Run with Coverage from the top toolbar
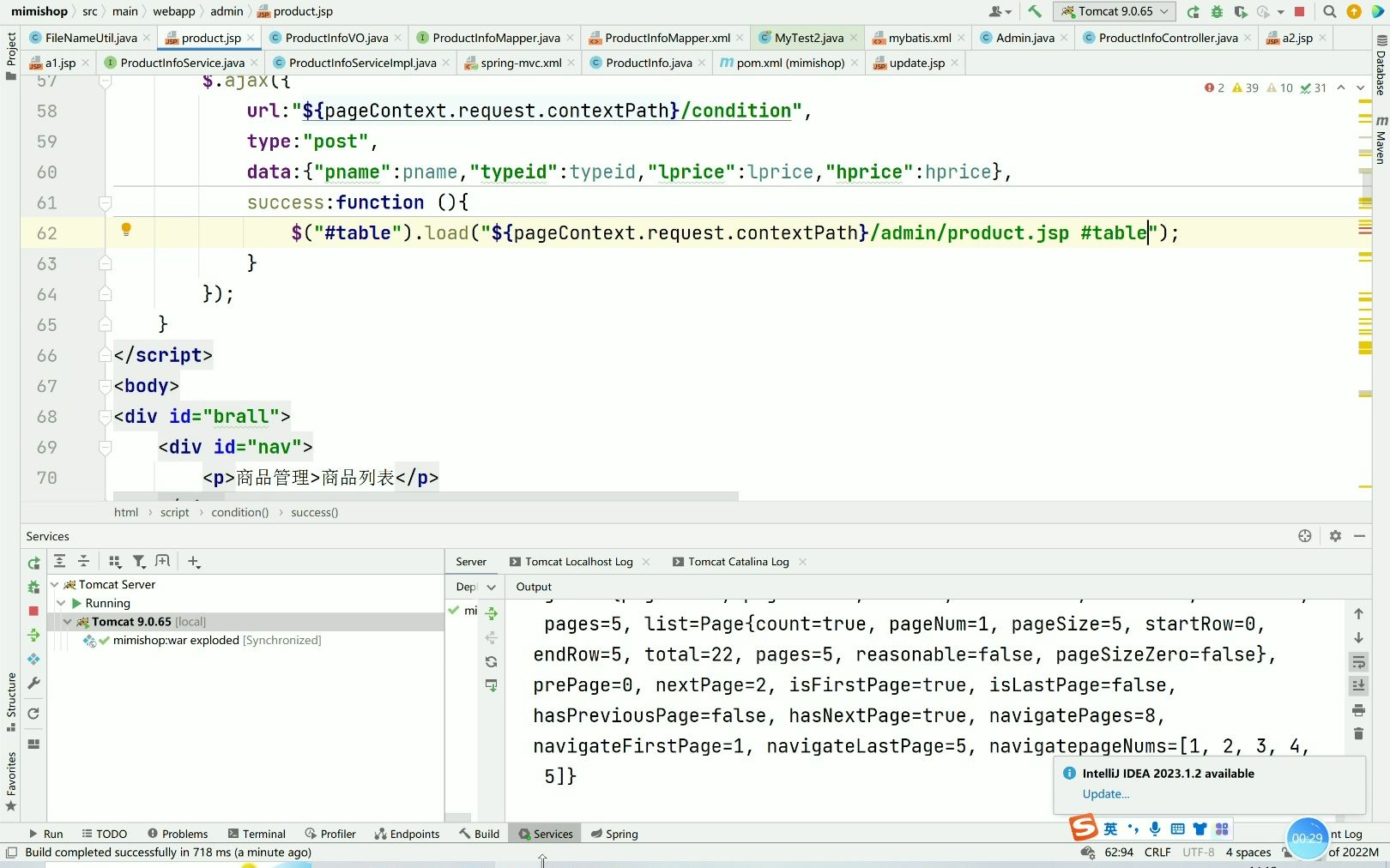 (1241, 11)
